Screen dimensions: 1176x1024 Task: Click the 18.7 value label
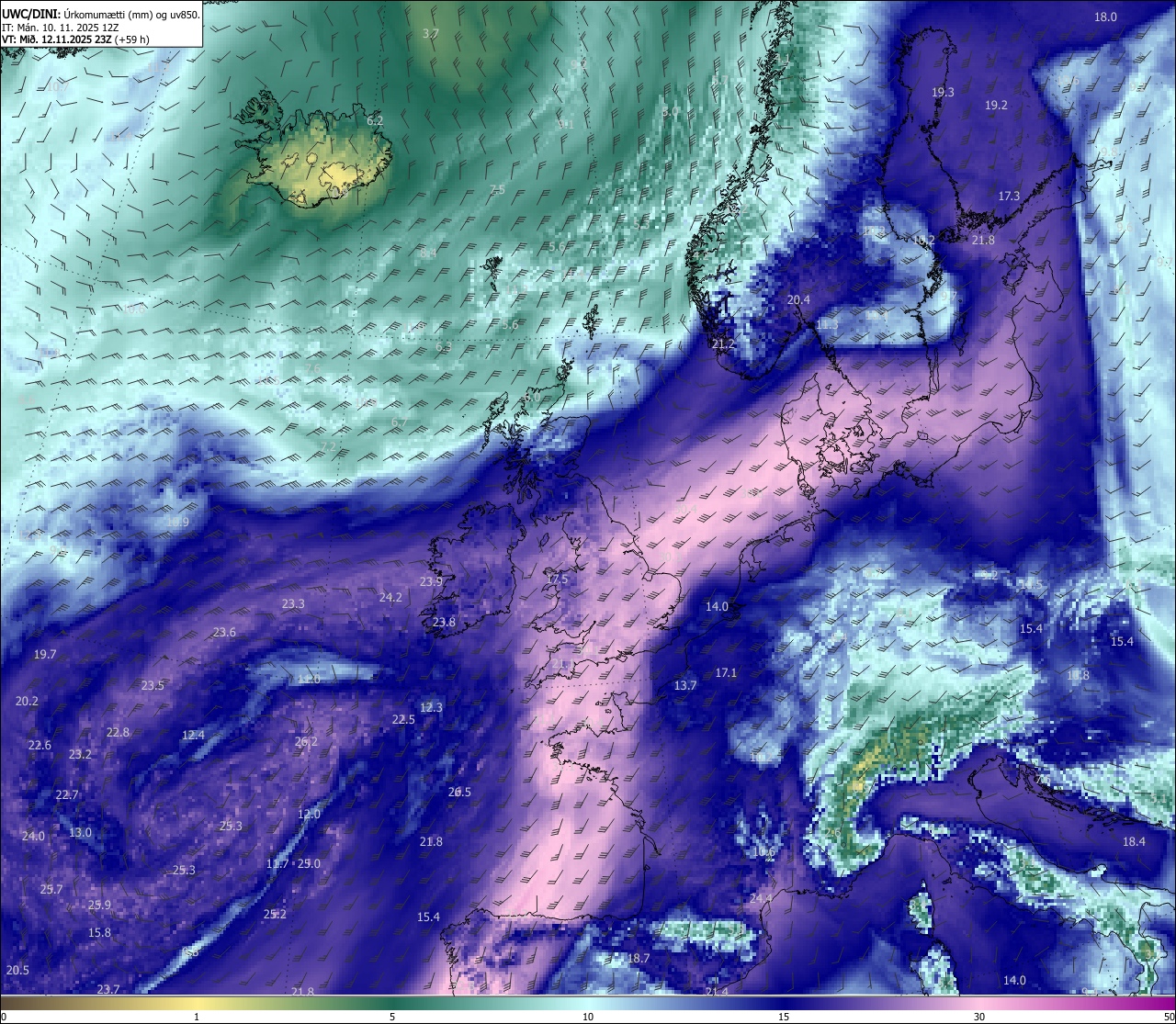click(x=639, y=958)
